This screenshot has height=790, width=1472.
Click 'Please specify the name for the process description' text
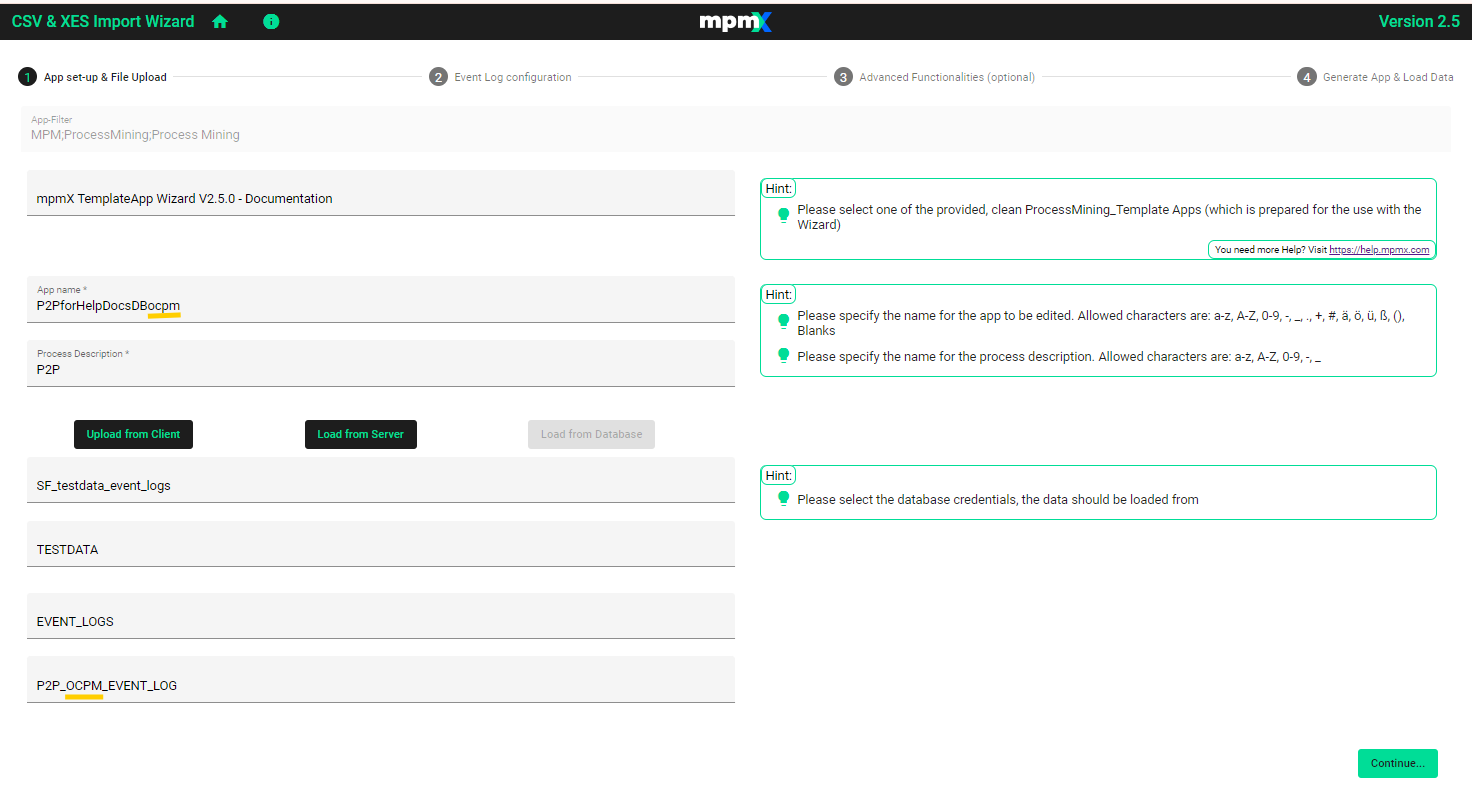(x=1059, y=356)
